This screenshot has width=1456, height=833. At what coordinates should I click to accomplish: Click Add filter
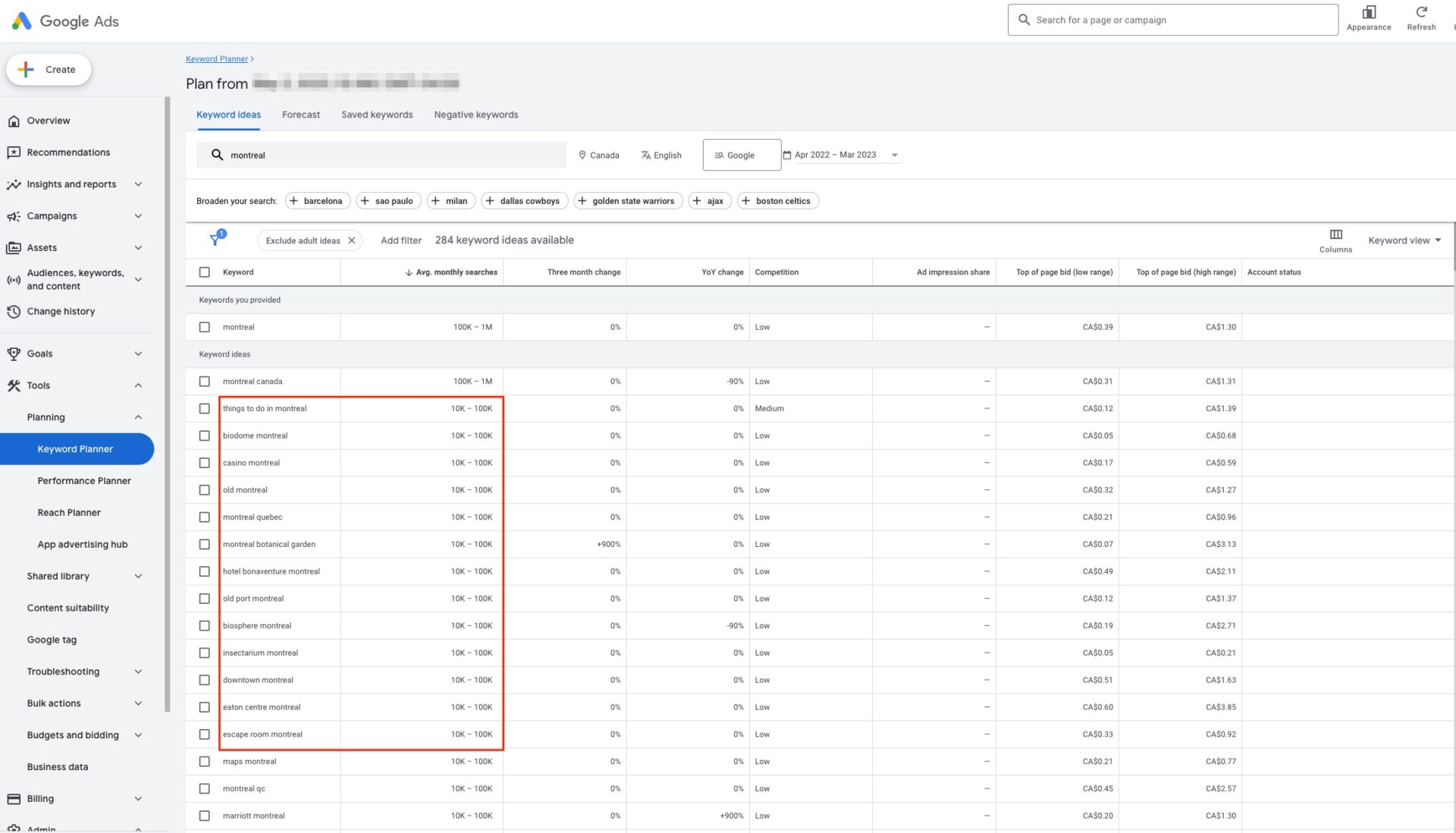(x=401, y=240)
